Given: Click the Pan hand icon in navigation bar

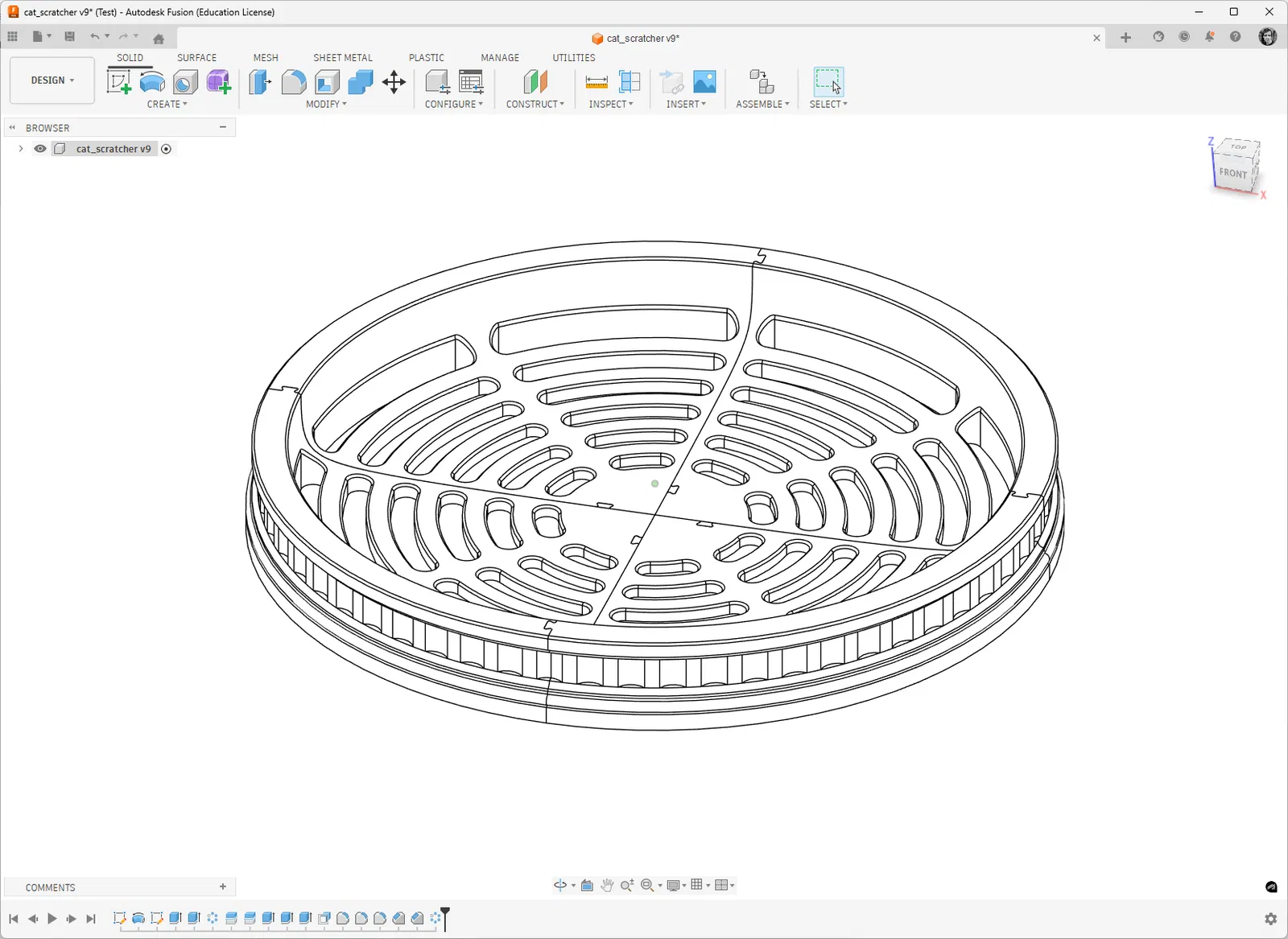Looking at the screenshot, I should 607,885.
